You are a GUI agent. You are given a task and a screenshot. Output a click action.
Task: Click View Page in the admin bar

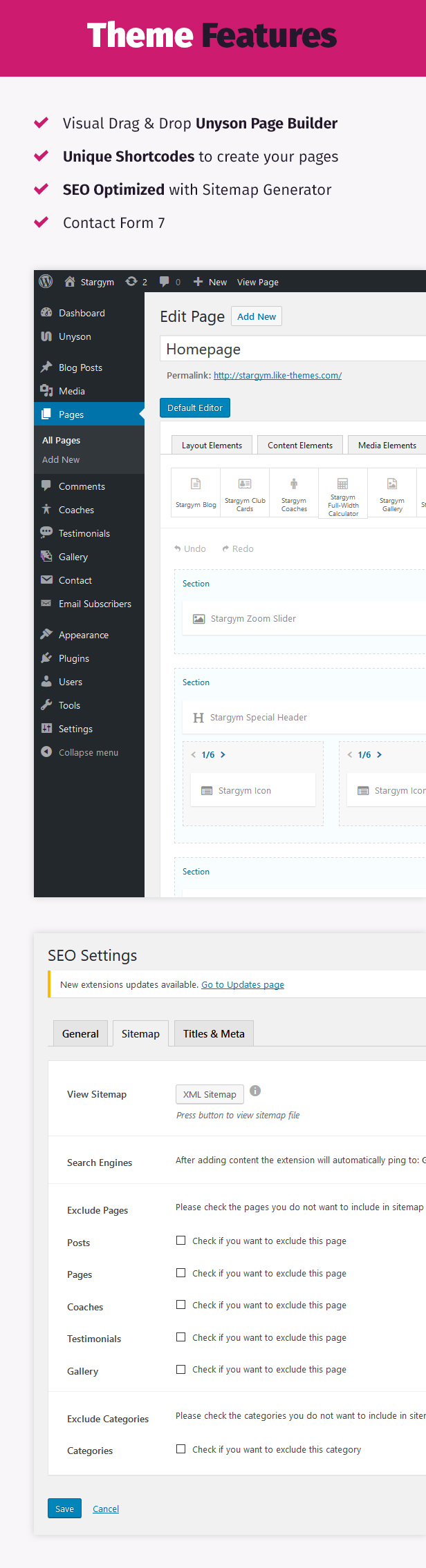pos(258,282)
